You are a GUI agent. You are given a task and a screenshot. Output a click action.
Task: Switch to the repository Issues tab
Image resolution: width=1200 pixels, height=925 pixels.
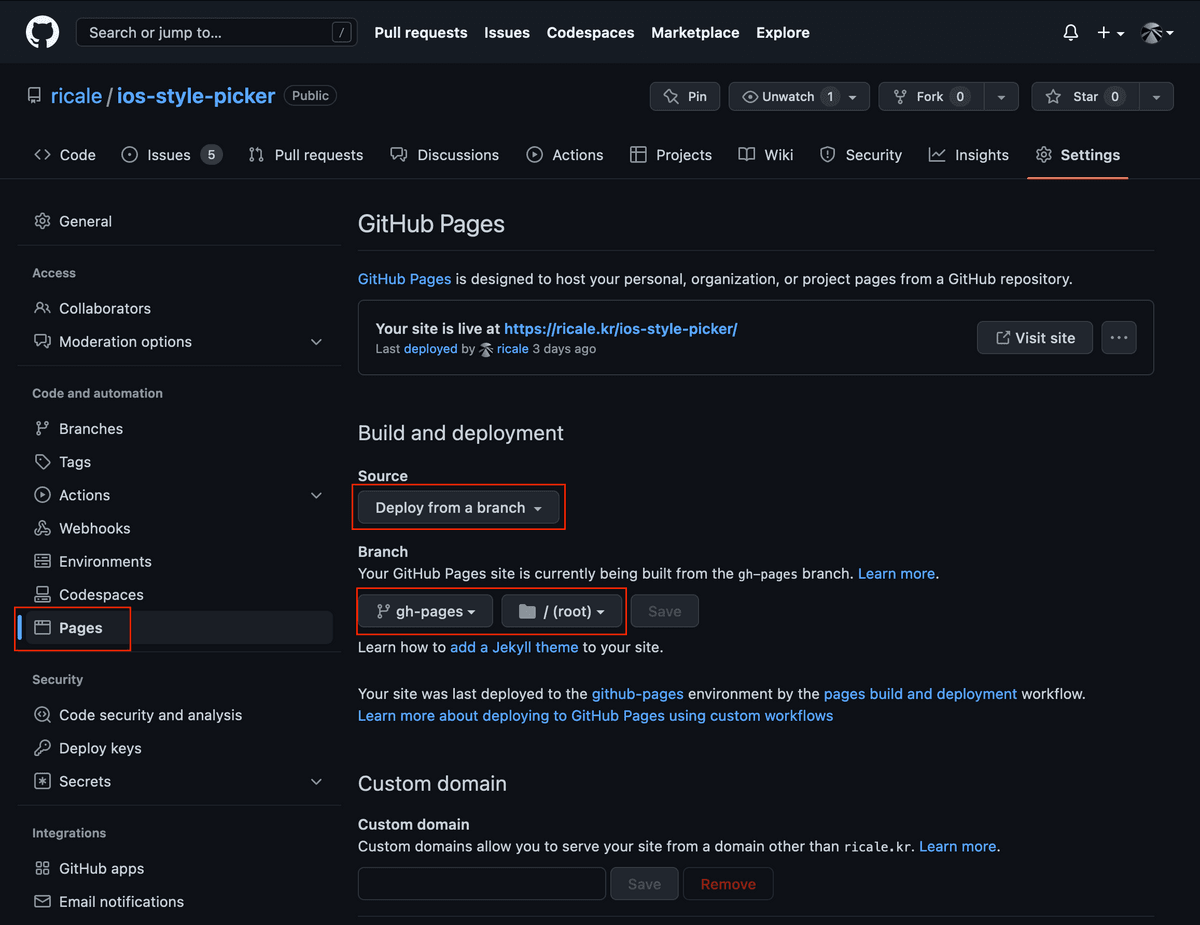(171, 155)
